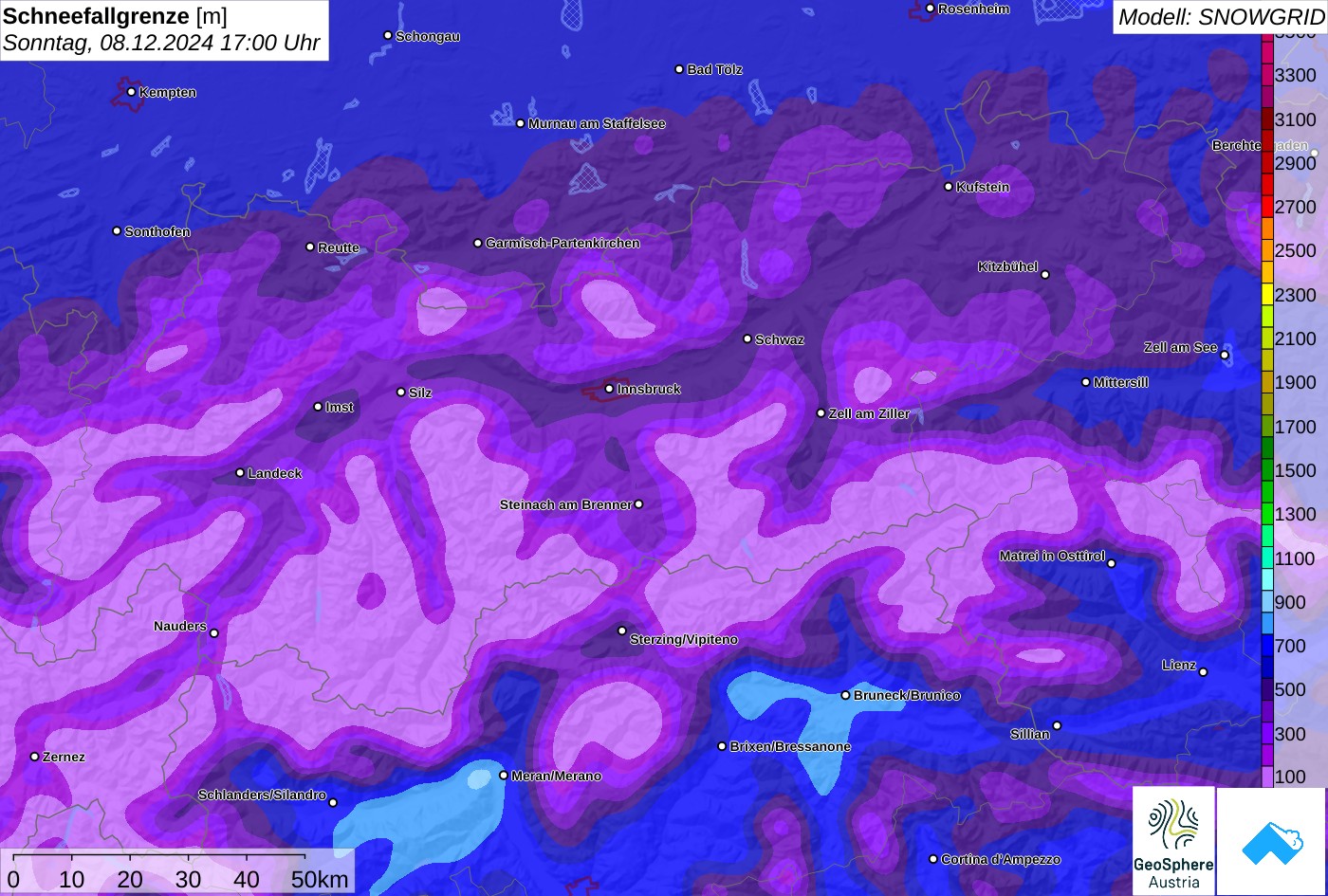Click the Zell am See marker dot
This screenshot has width=1328, height=896.
pos(1225,356)
